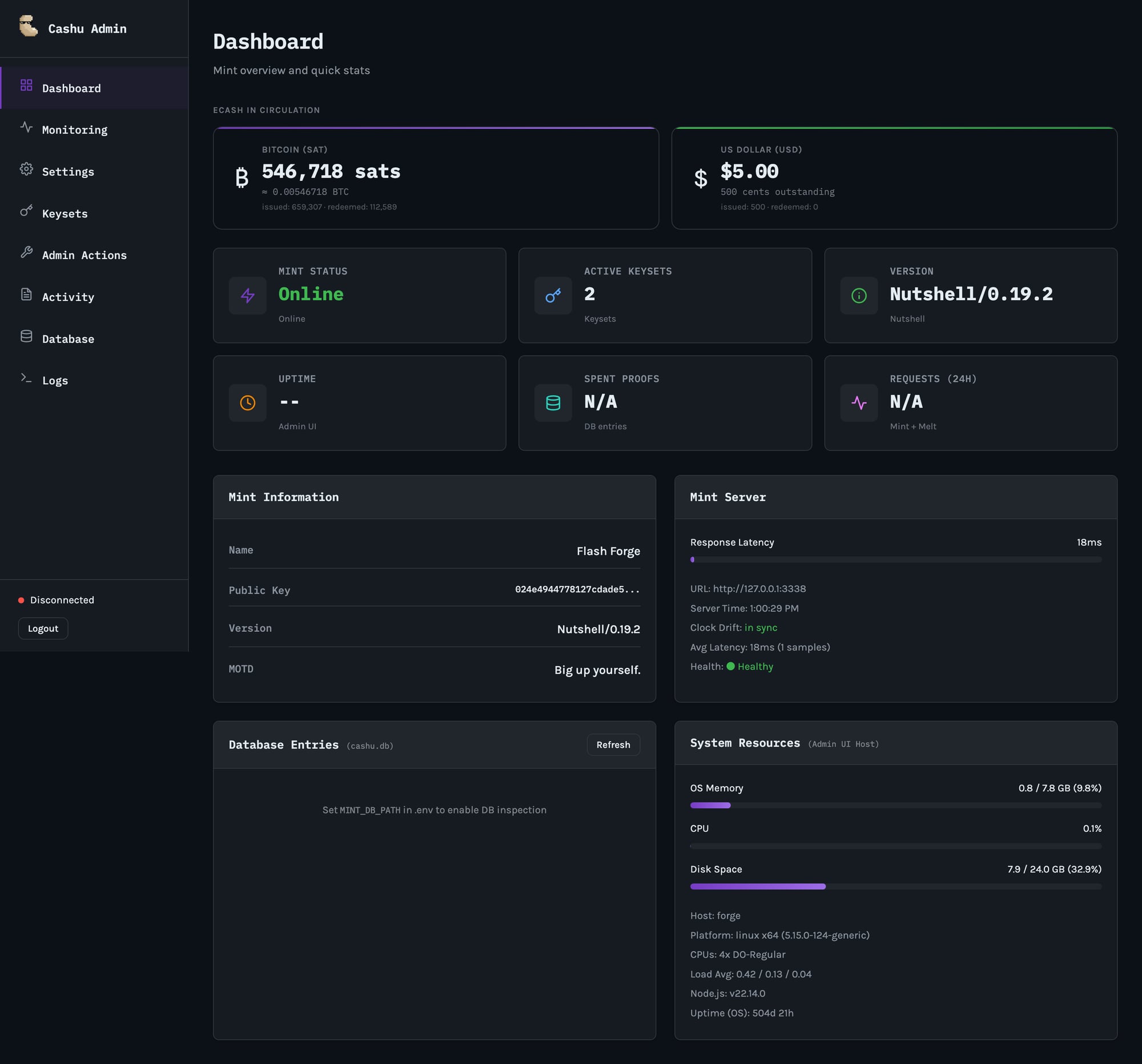Click the clock icon on the Uptime card
The width and height of the screenshot is (1142, 1064).
[x=248, y=402]
